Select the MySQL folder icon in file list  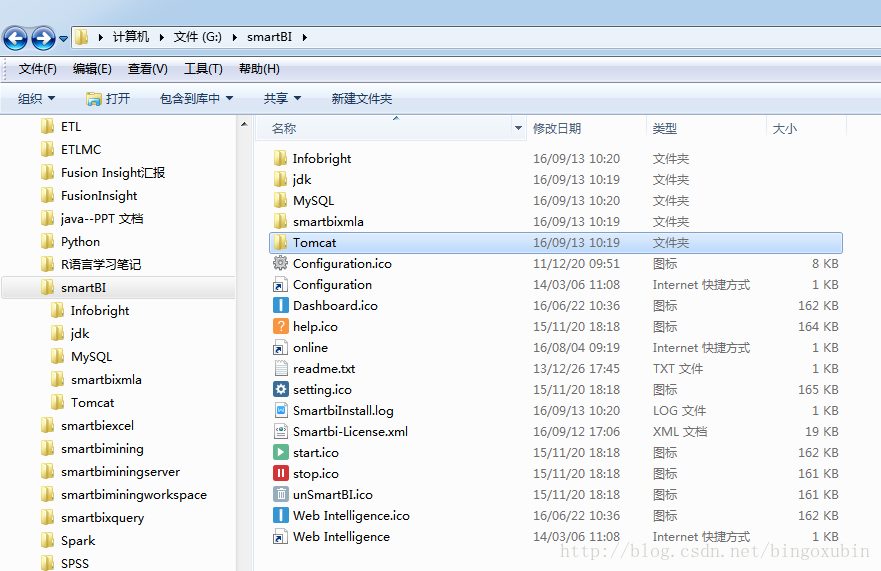tap(280, 201)
